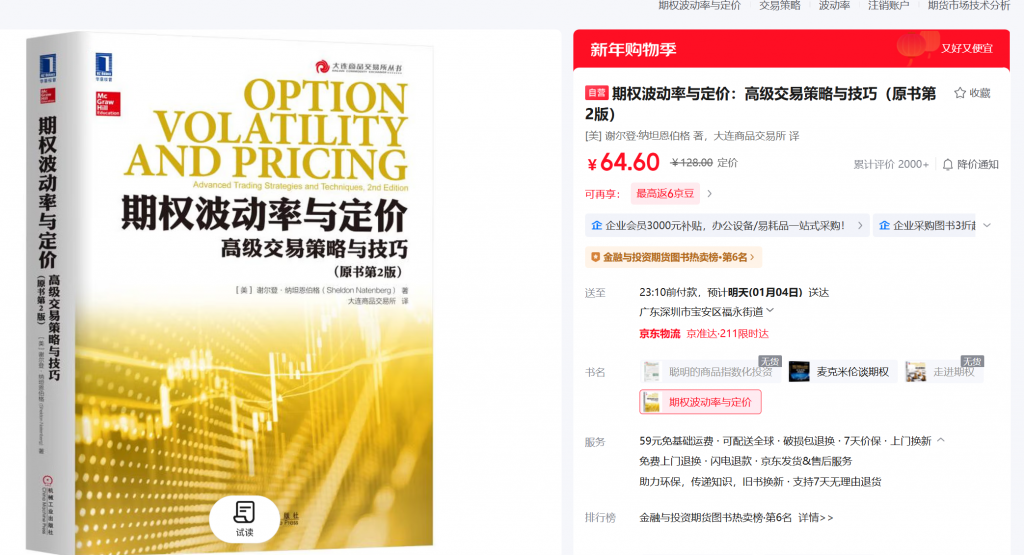
Task: Select the 期权波动率与定价 book option
Action: pos(700,402)
